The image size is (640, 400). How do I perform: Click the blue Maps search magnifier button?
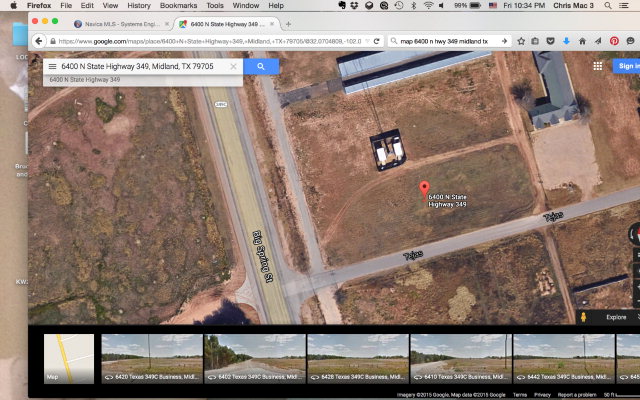click(x=261, y=67)
